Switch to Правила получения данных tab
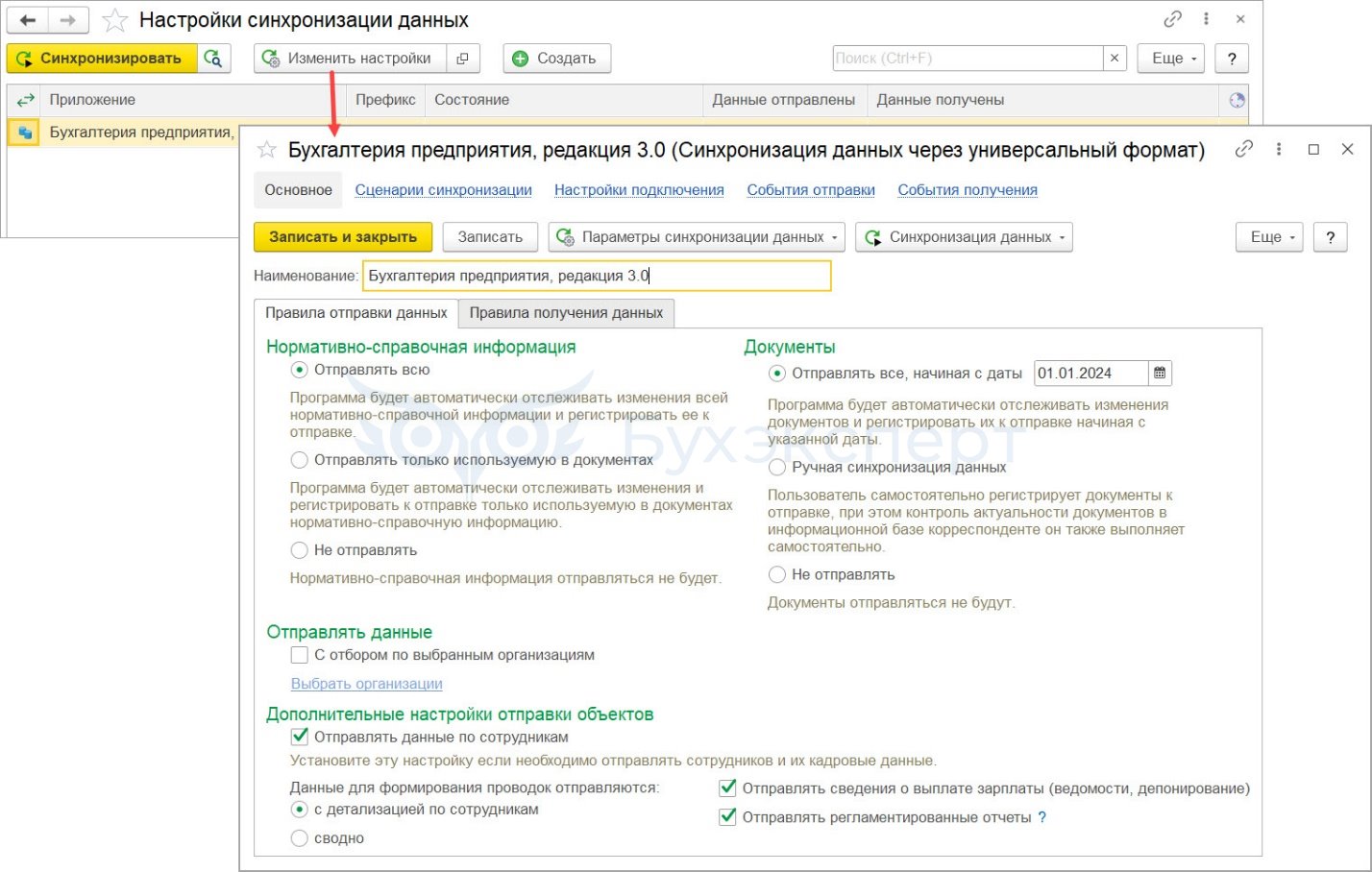Image resolution: width=1372 pixels, height=872 pixels. point(566,313)
